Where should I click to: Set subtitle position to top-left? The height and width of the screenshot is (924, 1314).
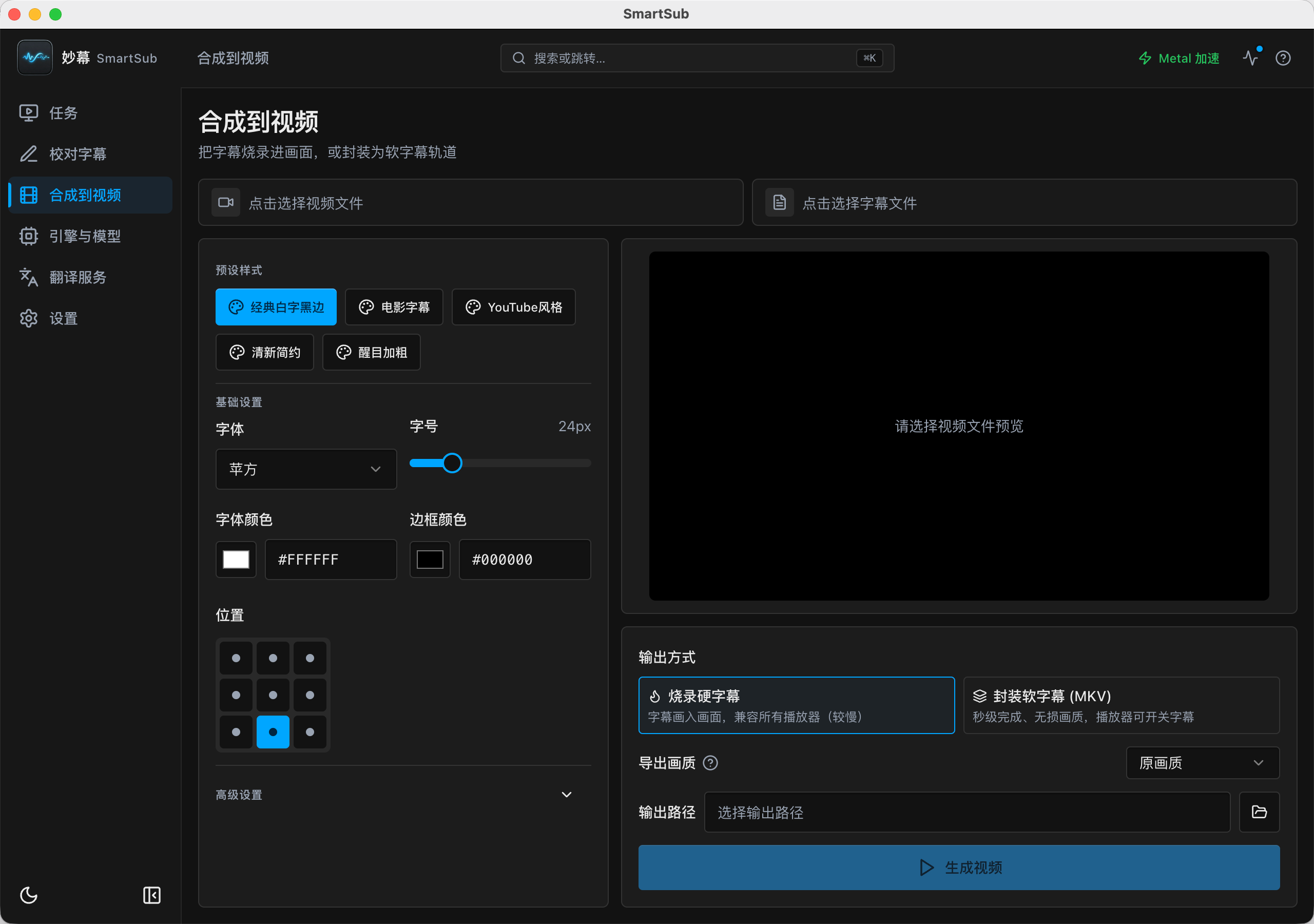pyautogui.click(x=236, y=659)
